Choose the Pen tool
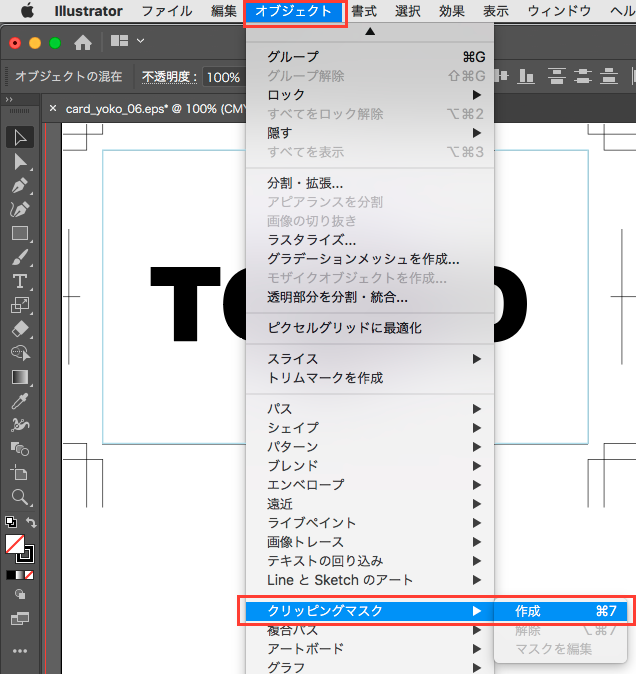The image size is (636, 674). [20, 185]
